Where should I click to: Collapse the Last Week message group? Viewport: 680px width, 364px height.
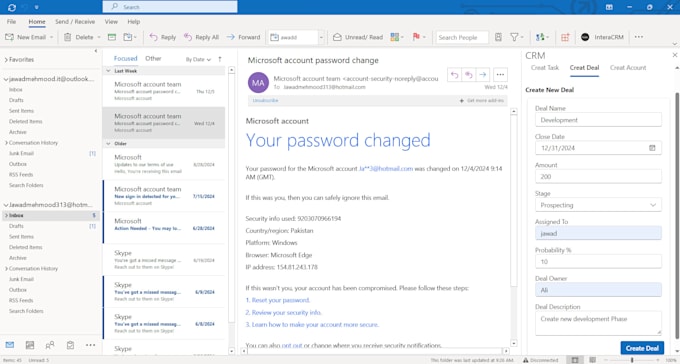pos(108,71)
